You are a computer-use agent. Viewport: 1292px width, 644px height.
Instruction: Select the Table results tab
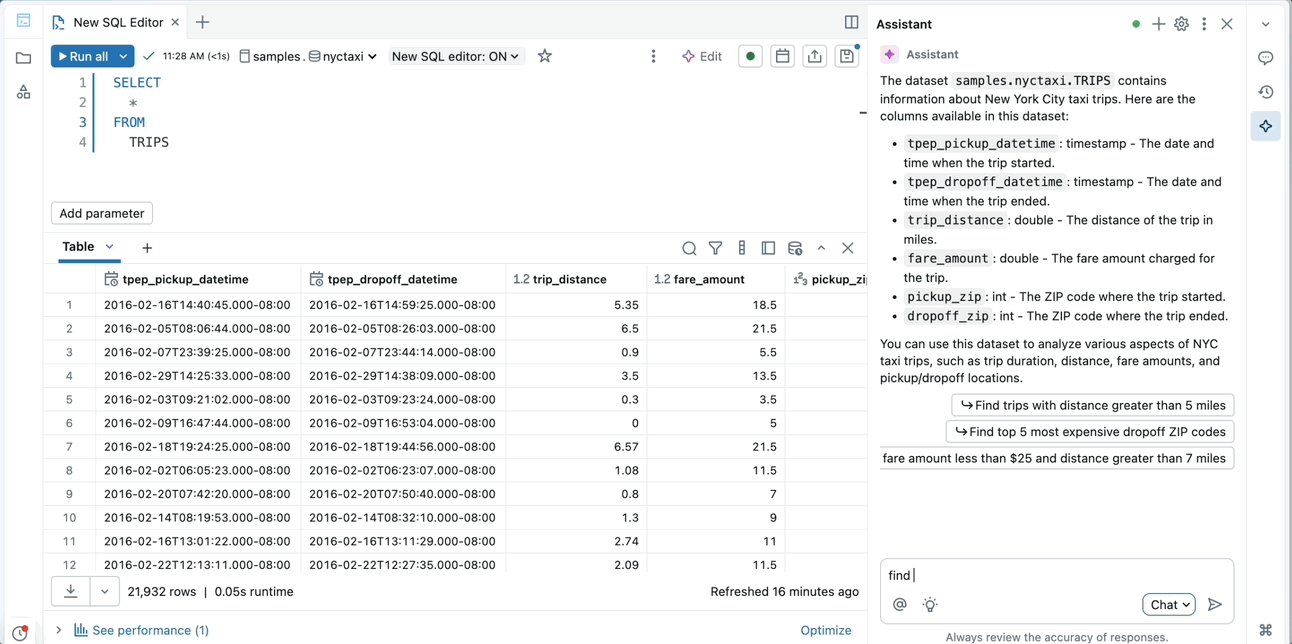[x=79, y=247]
